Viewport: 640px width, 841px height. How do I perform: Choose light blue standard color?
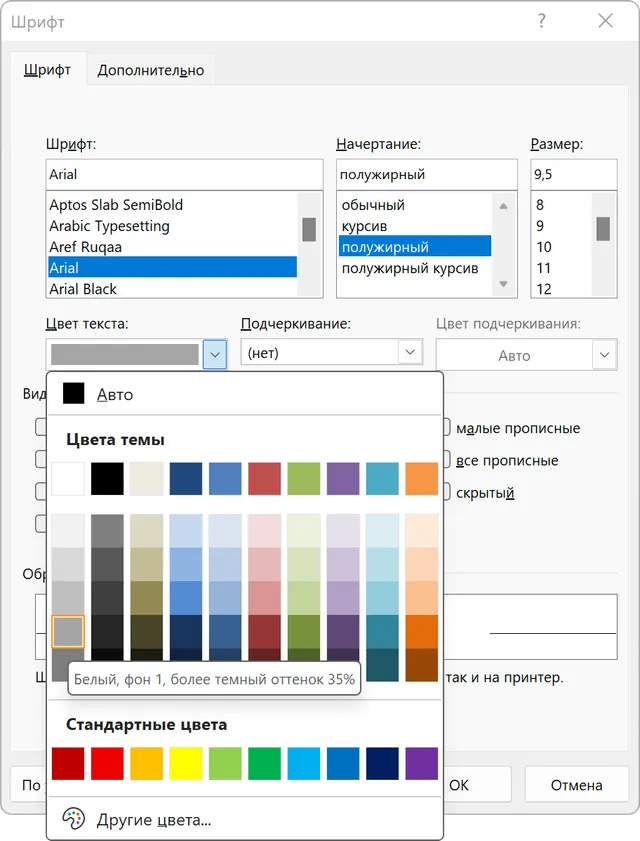304,763
